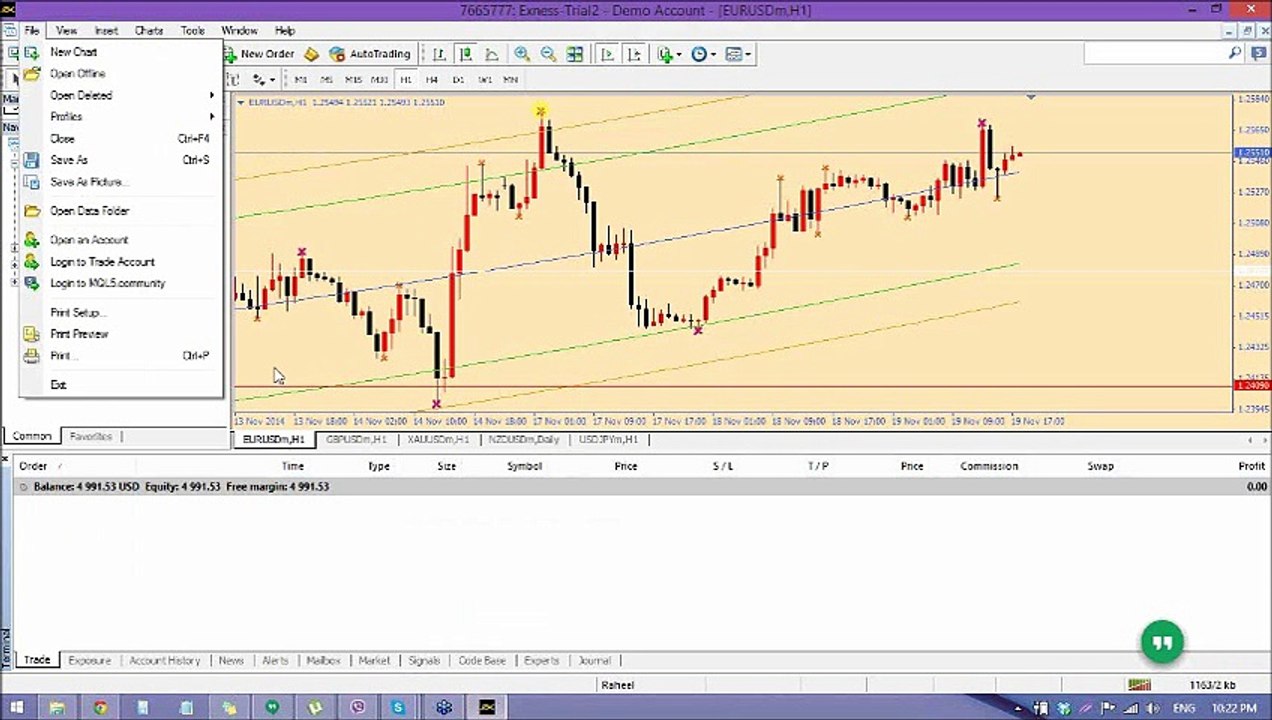Click the tile windows icon
Image resolution: width=1272 pixels, height=720 pixels.
pyautogui.click(x=575, y=54)
